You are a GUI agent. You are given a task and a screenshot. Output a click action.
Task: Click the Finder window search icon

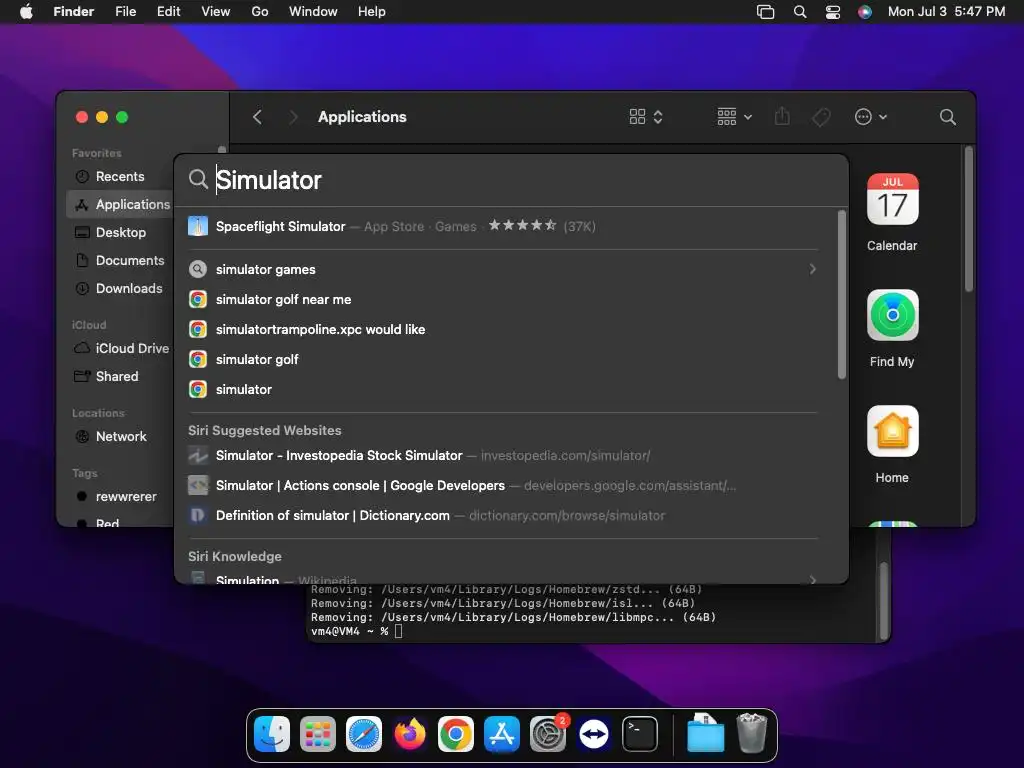click(948, 117)
